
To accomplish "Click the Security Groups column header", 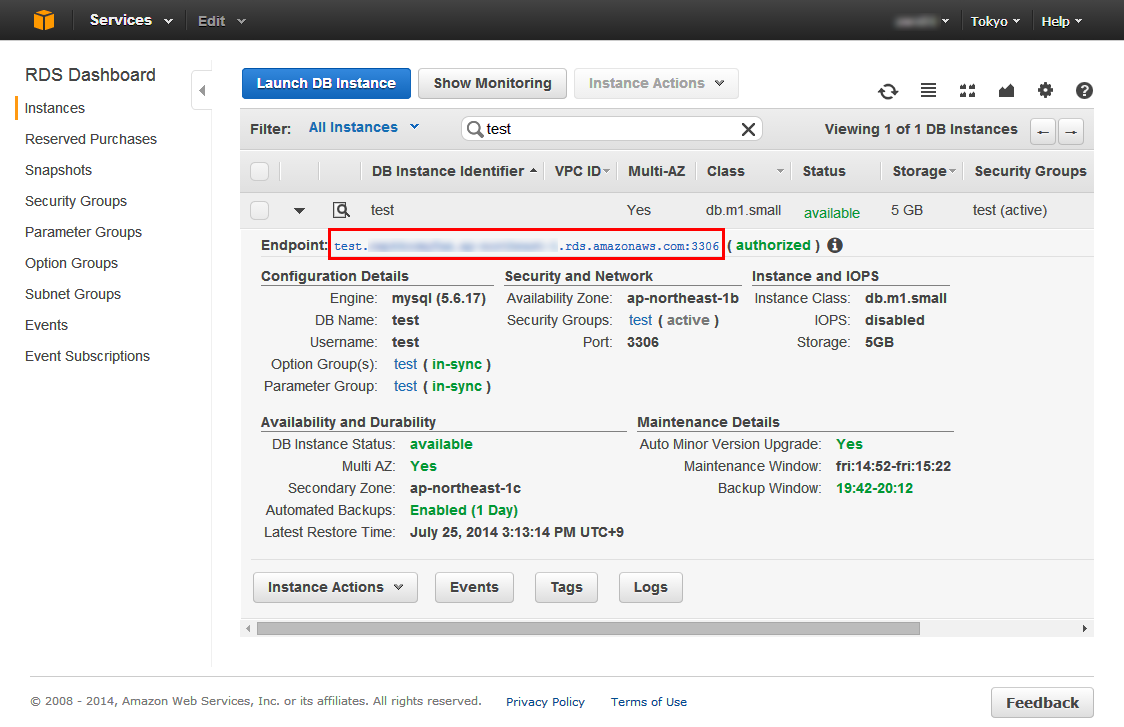I will coord(1030,171).
